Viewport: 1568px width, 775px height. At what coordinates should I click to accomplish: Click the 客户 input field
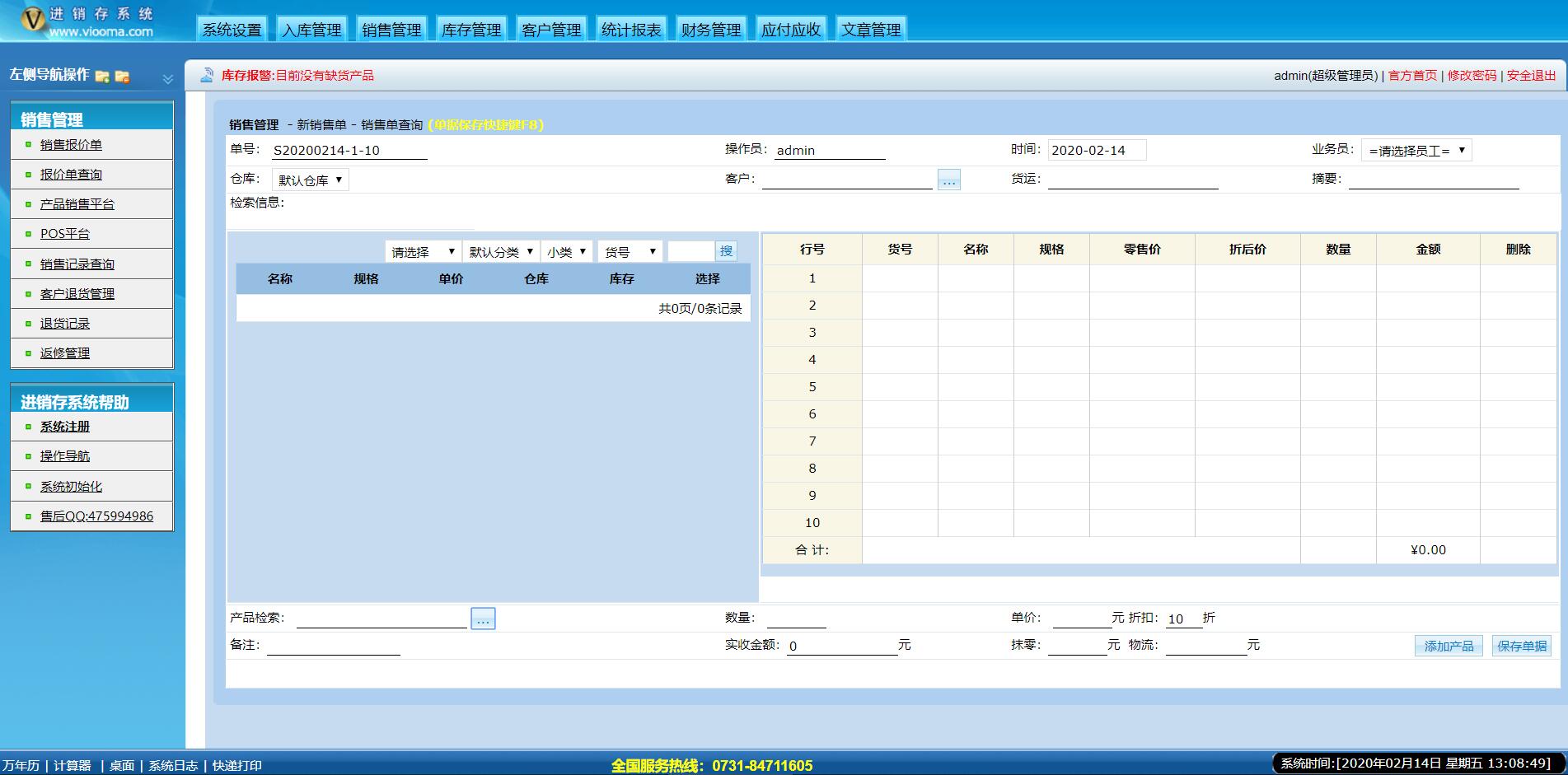pyautogui.click(x=847, y=180)
